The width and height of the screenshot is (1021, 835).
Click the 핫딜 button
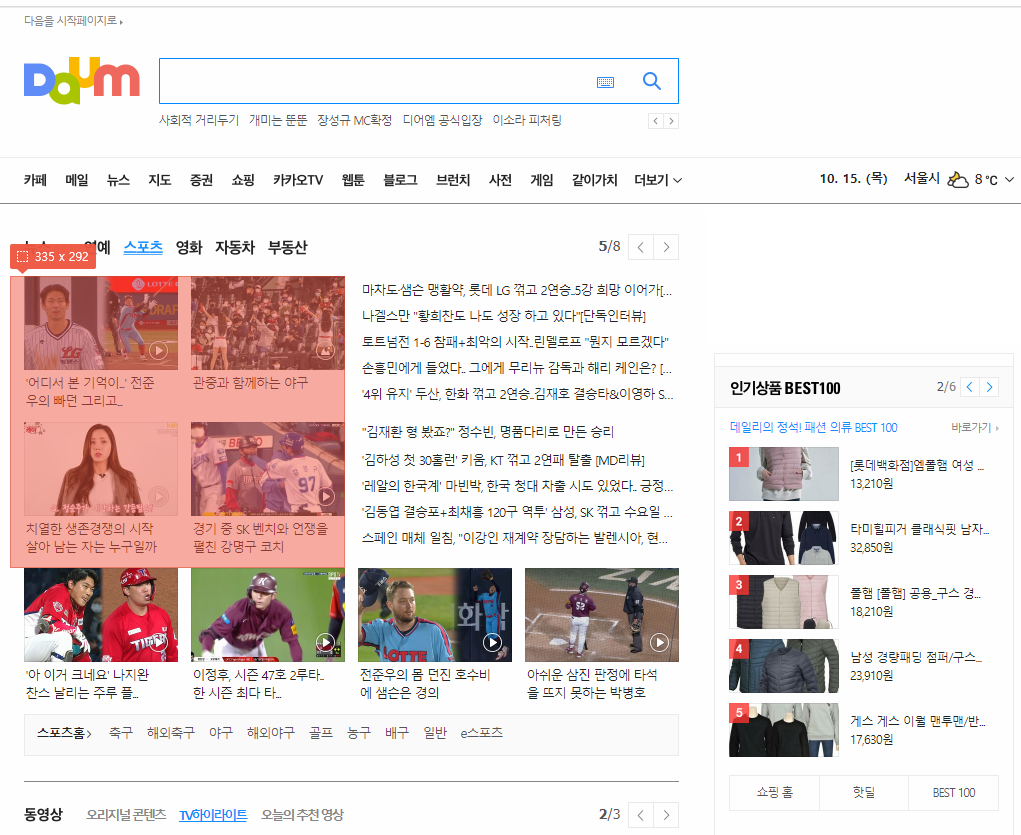point(863,793)
